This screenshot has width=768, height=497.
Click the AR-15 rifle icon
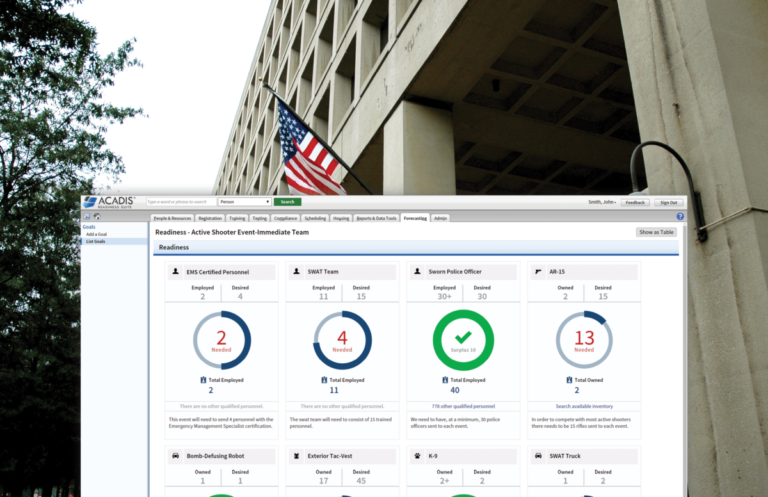click(x=540, y=271)
